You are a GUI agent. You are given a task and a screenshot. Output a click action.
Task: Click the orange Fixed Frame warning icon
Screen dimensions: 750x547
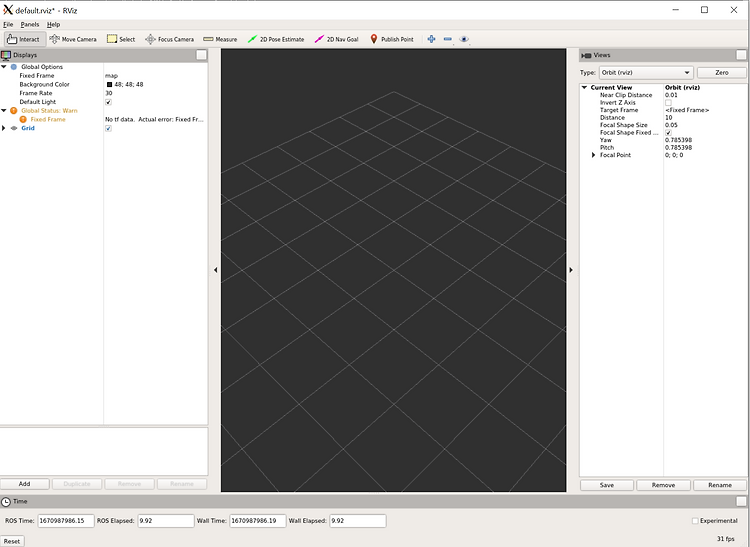pyautogui.click(x=23, y=120)
